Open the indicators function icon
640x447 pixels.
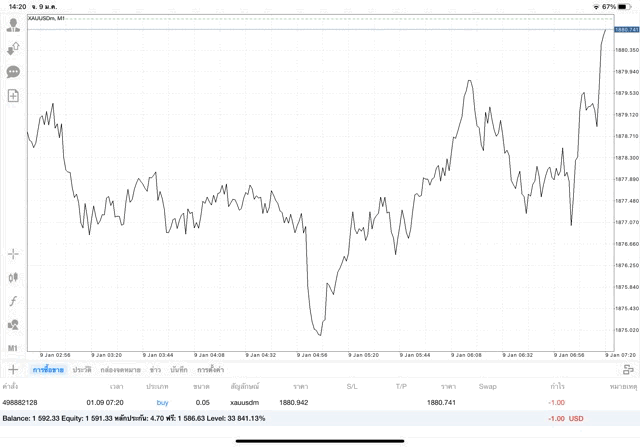(13, 301)
